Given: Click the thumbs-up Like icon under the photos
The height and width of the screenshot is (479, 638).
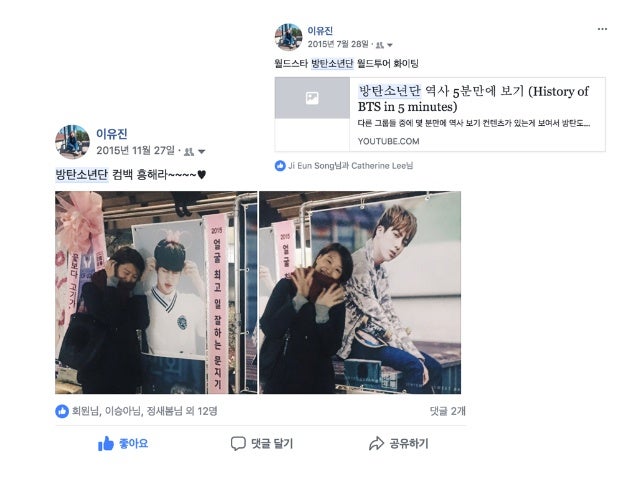Looking at the screenshot, I should (106, 443).
